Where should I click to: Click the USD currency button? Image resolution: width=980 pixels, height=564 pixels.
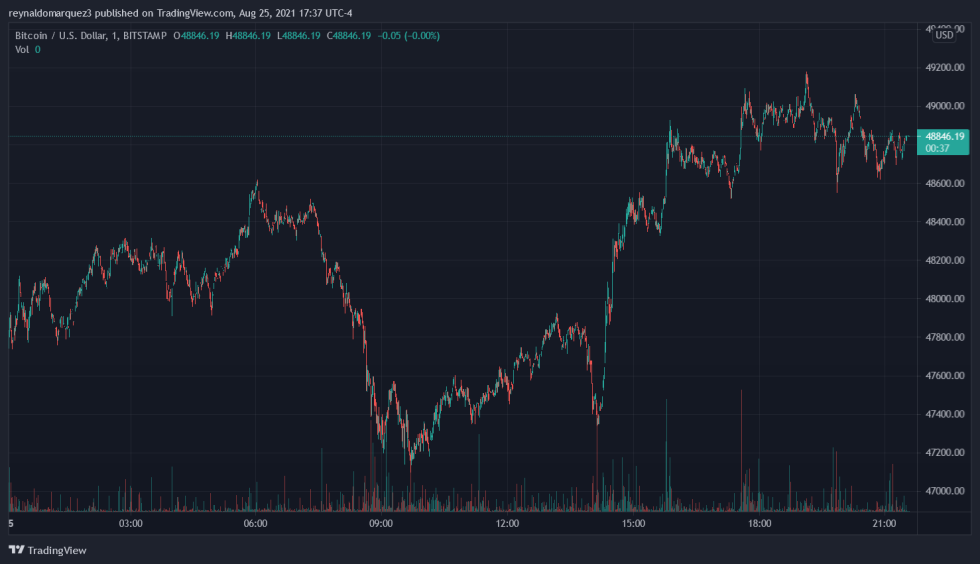(x=944, y=35)
